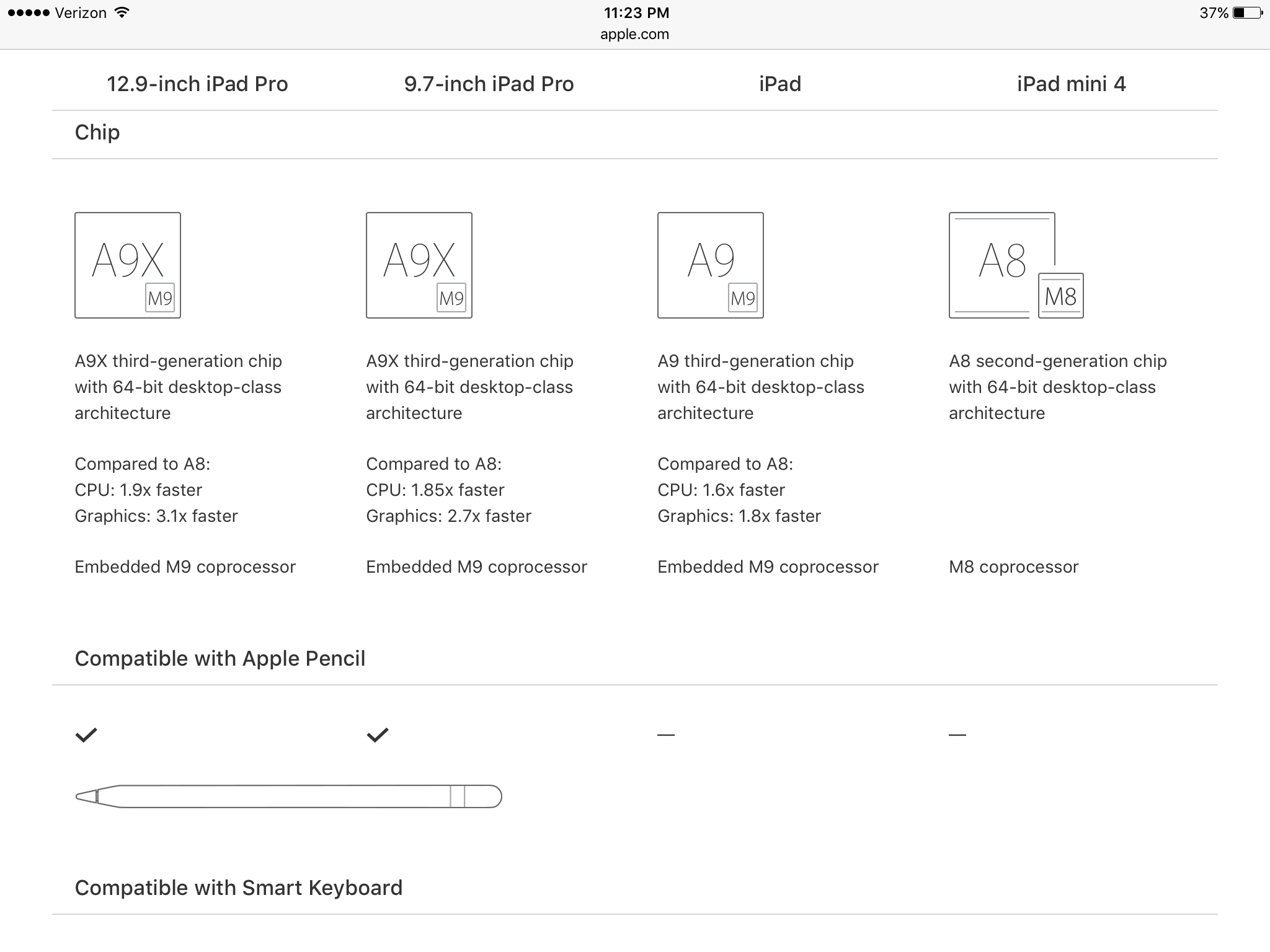Click the Apple Pencil illustration
Viewport: 1270px width, 952px height.
tap(288, 796)
